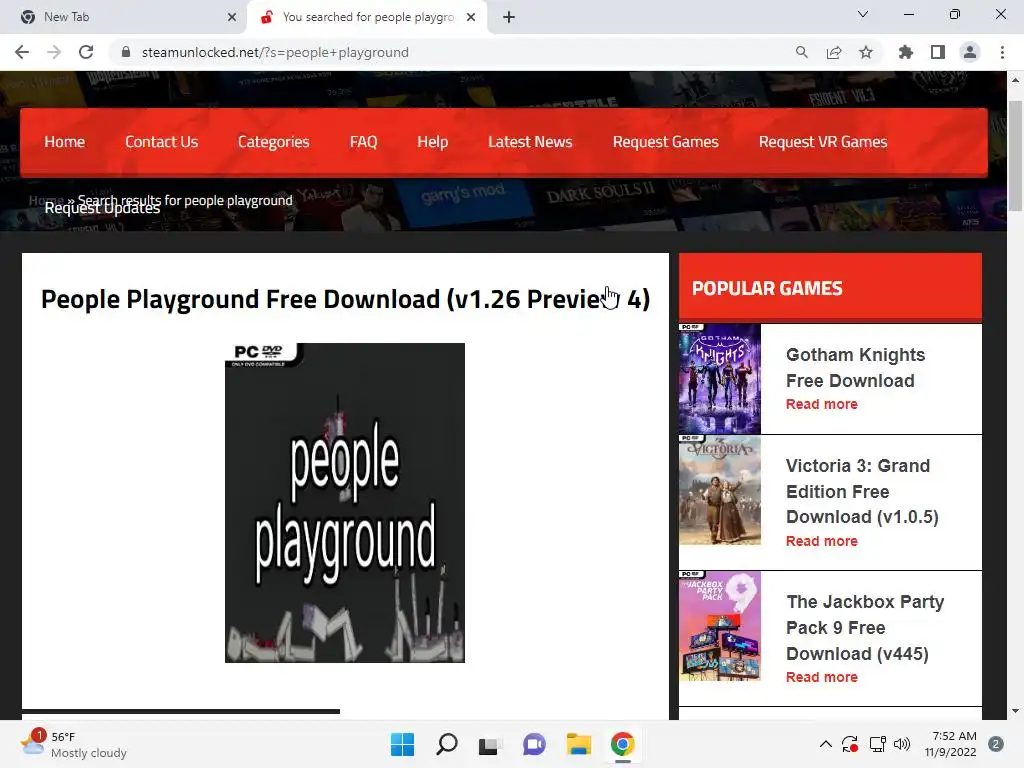Click scrollbar up arrow
This screenshot has width=1024, height=768.
pyautogui.click(x=1015, y=80)
